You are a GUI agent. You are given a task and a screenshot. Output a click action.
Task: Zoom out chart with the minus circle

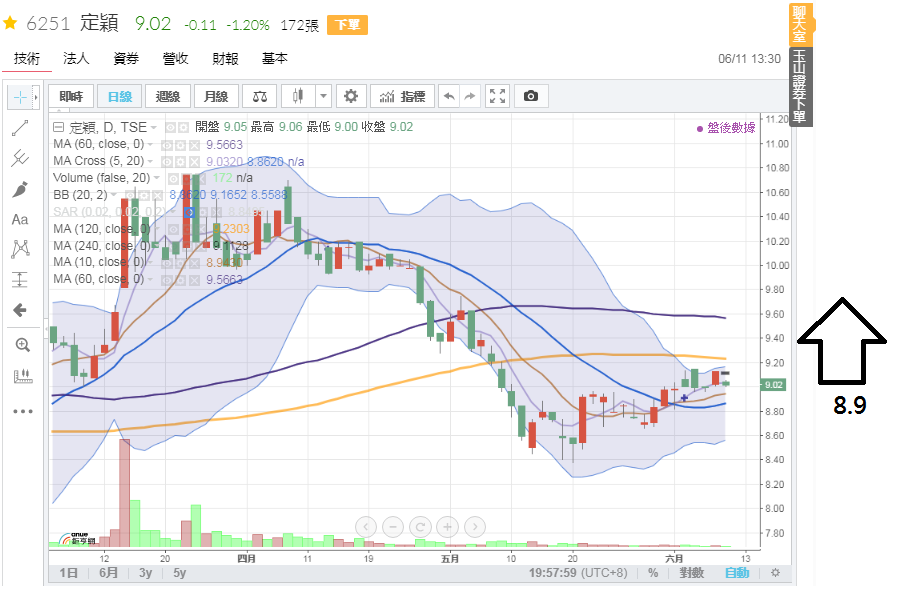pos(393,527)
